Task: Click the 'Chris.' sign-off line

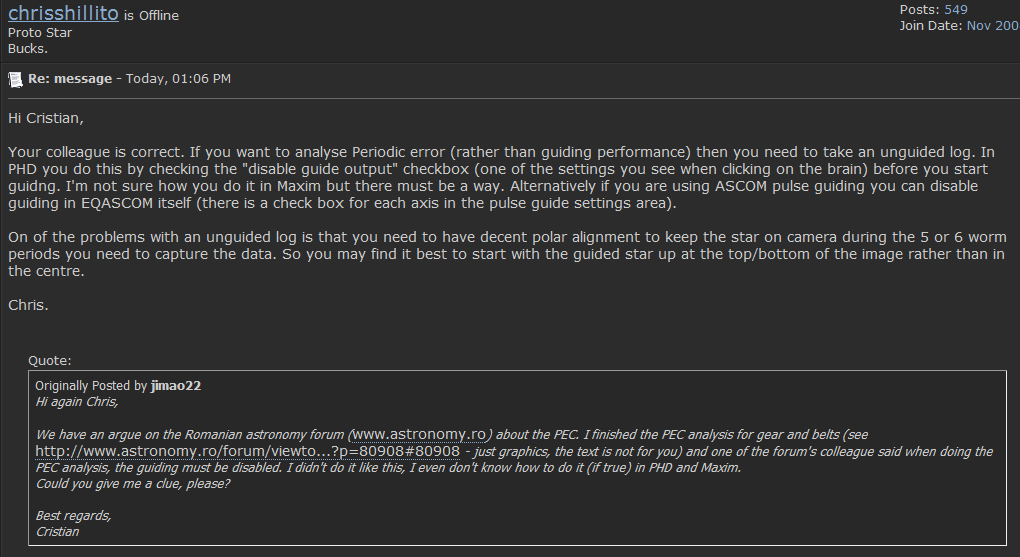Action: [x=28, y=305]
